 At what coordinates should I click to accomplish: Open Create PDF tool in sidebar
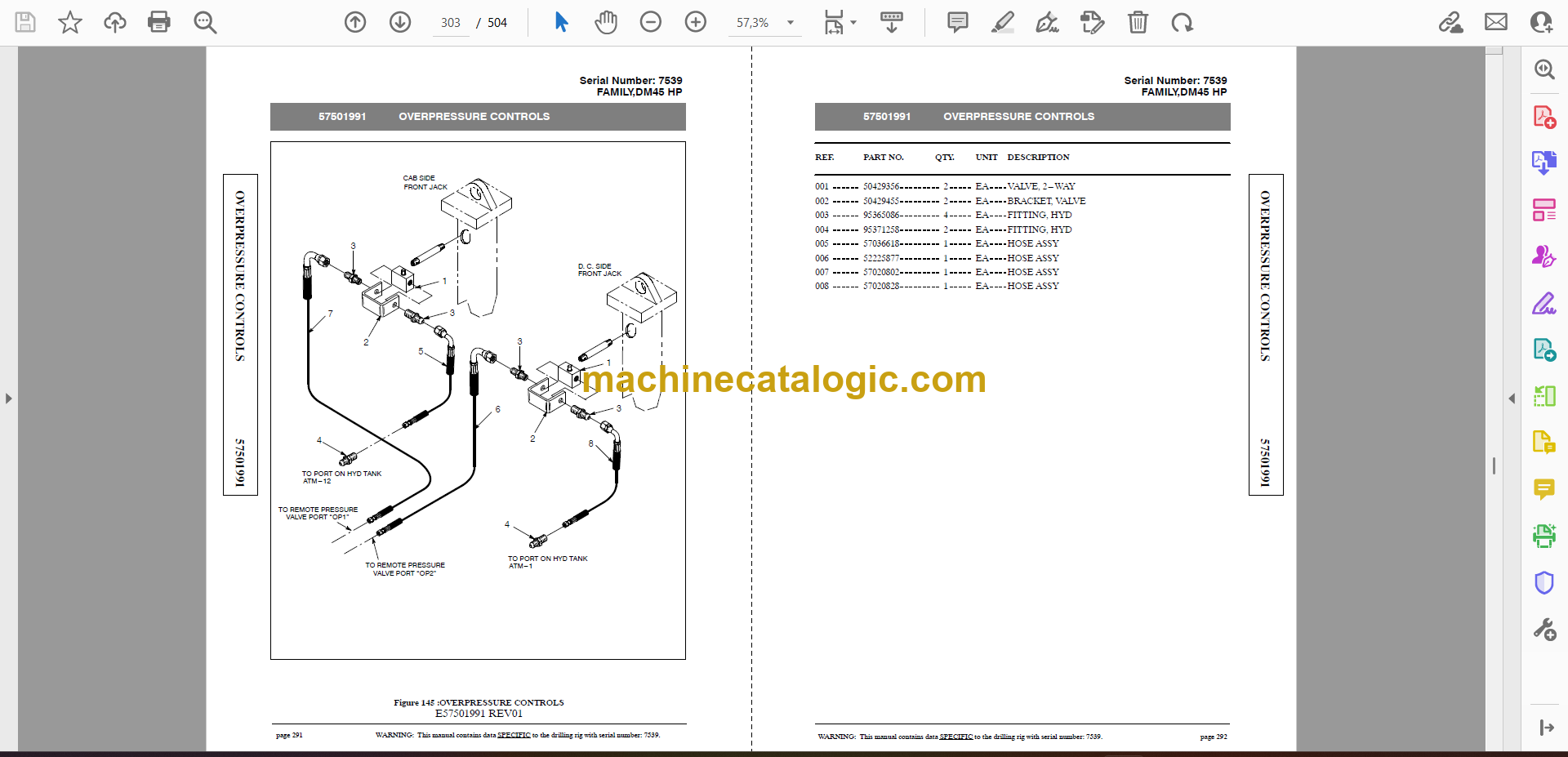point(1544,117)
